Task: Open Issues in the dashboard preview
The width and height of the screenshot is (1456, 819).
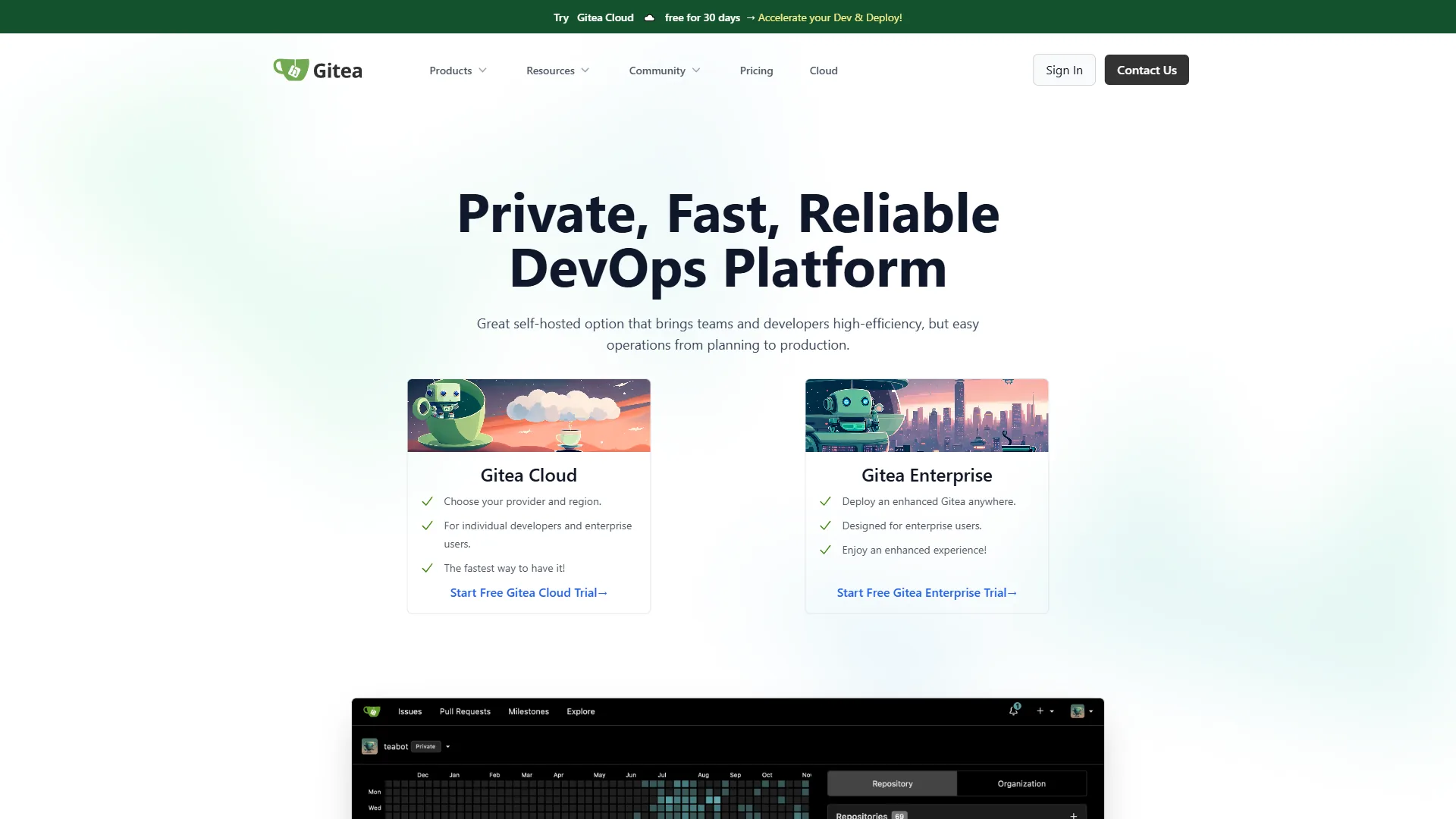Action: pyautogui.click(x=409, y=711)
